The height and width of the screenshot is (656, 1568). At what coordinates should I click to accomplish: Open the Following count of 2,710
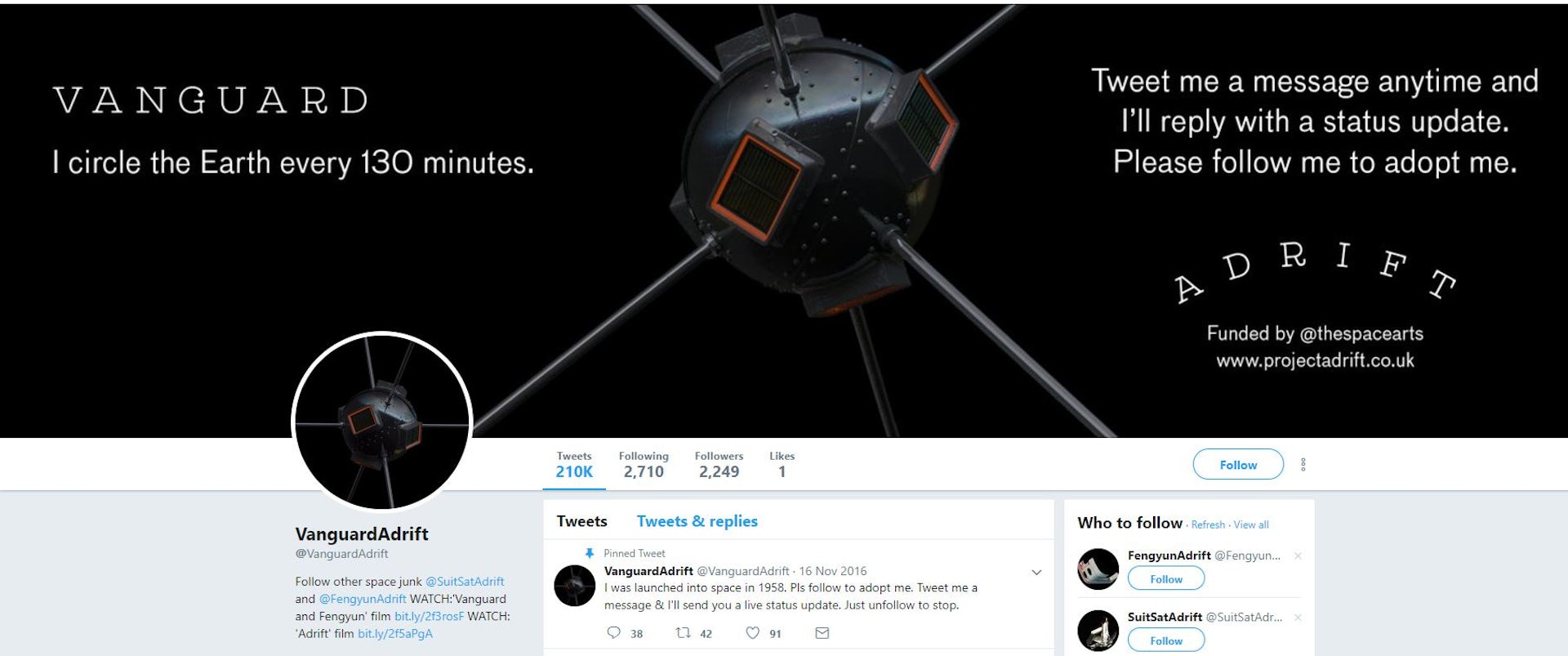point(644,464)
